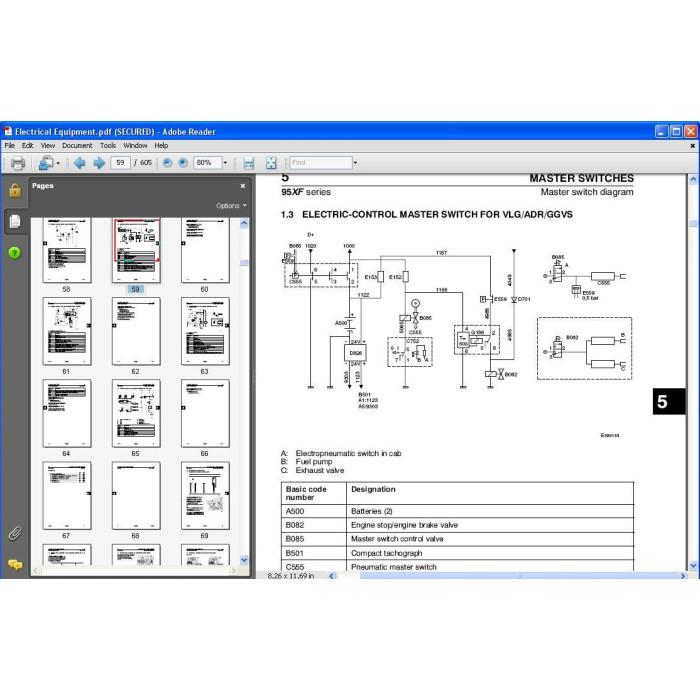Click thumbnail panel scroll up arrow
Viewport: 700px width, 700px height.
point(244,223)
